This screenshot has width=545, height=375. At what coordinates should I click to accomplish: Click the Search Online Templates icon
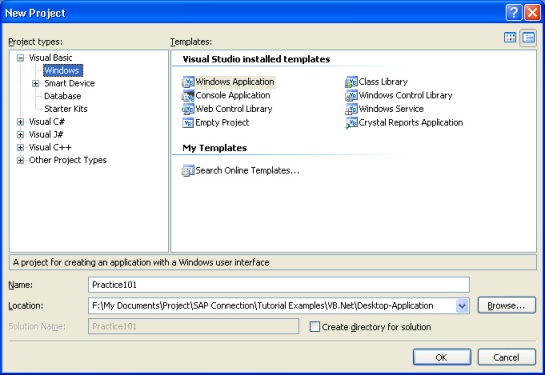tap(188, 171)
